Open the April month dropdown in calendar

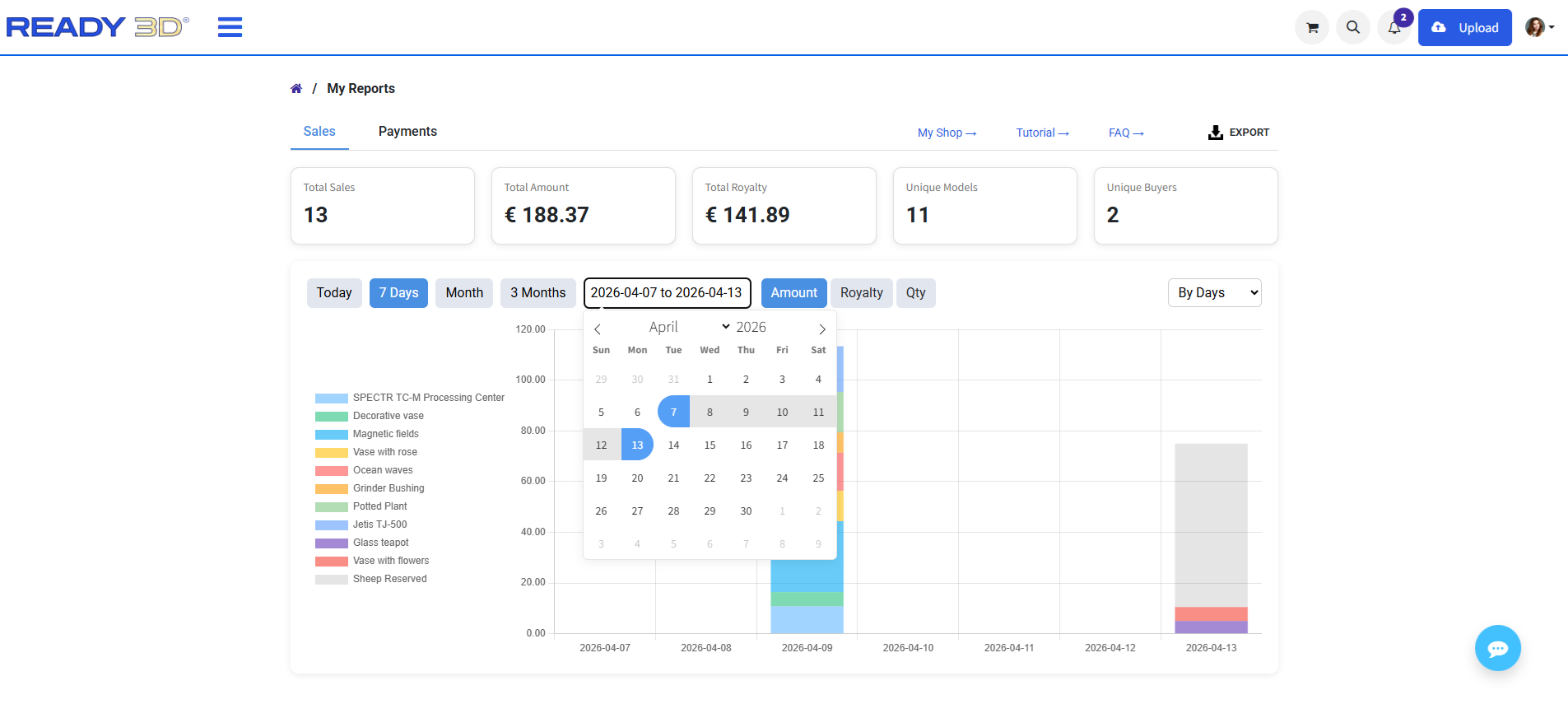click(x=688, y=327)
